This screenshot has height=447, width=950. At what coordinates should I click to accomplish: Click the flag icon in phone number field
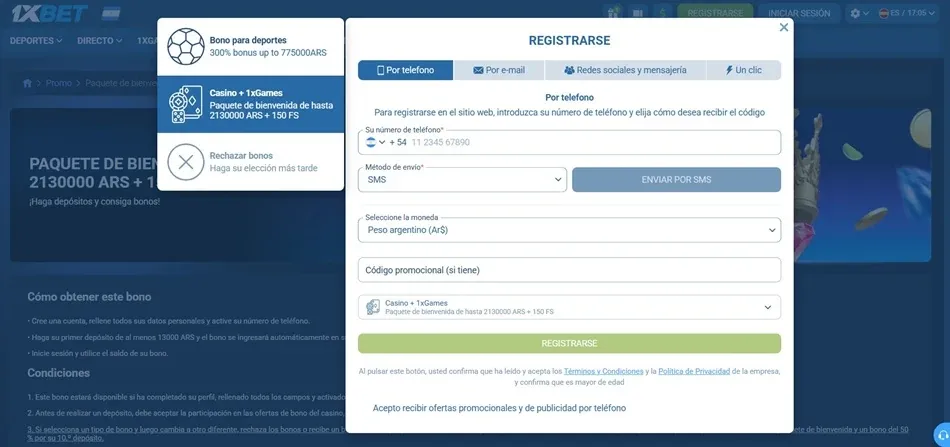pyautogui.click(x=371, y=142)
